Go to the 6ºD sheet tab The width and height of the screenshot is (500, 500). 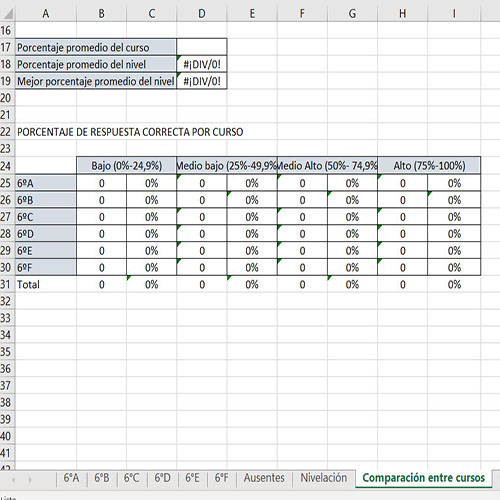(x=162, y=478)
